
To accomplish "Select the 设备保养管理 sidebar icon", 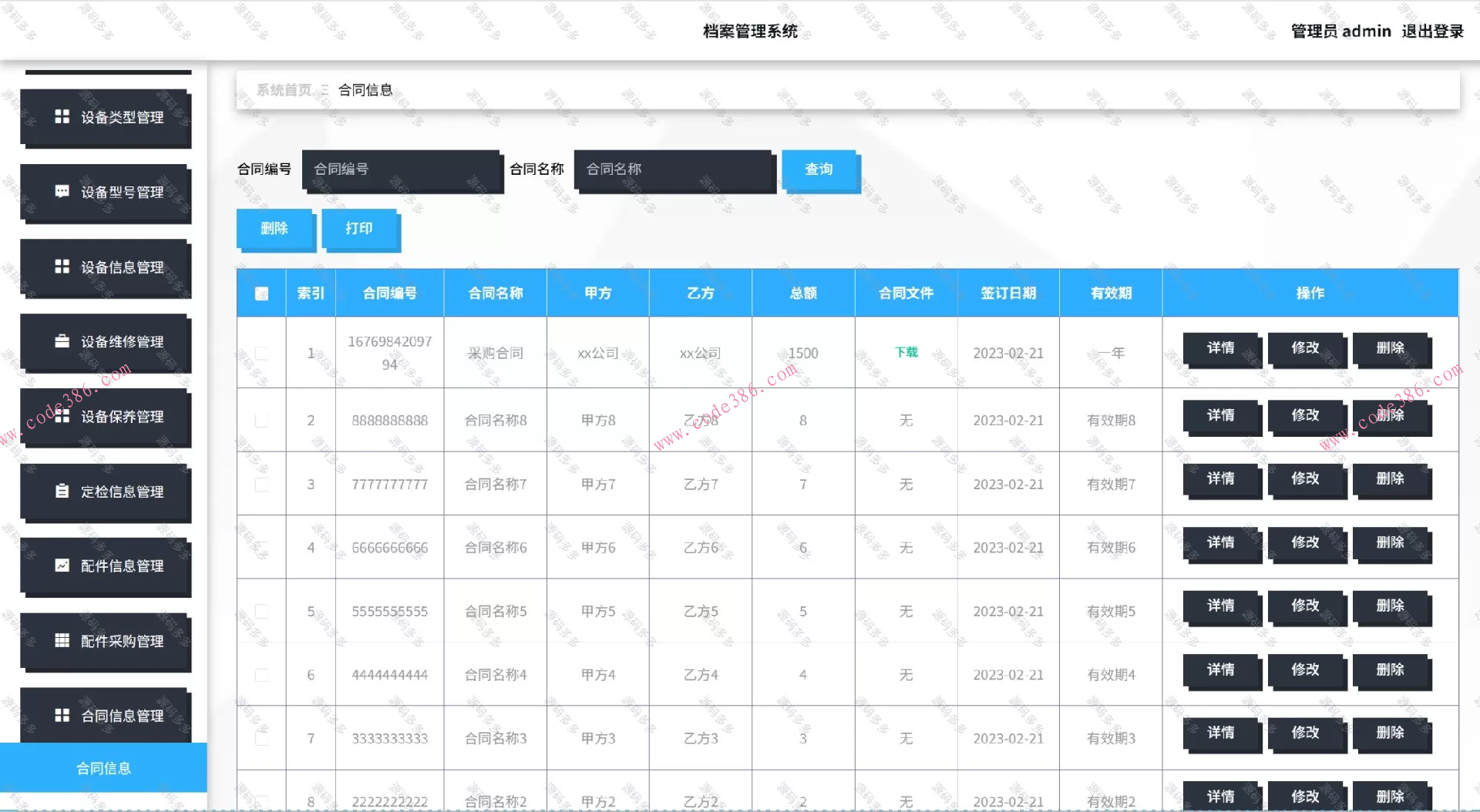I will (63, 417).
